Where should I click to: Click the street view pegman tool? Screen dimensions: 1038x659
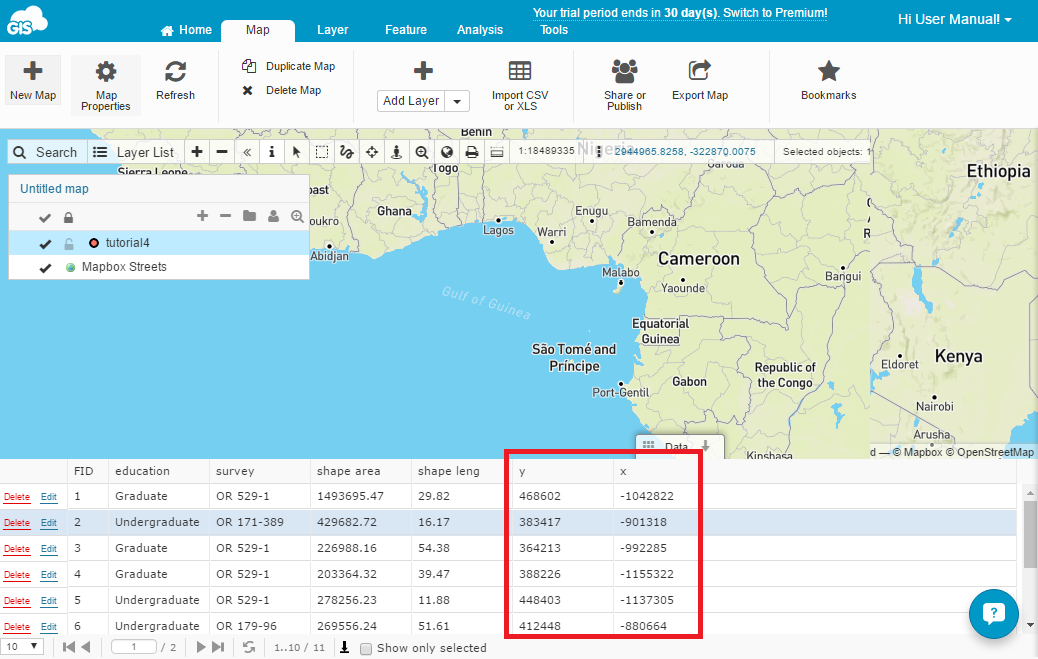397,152
